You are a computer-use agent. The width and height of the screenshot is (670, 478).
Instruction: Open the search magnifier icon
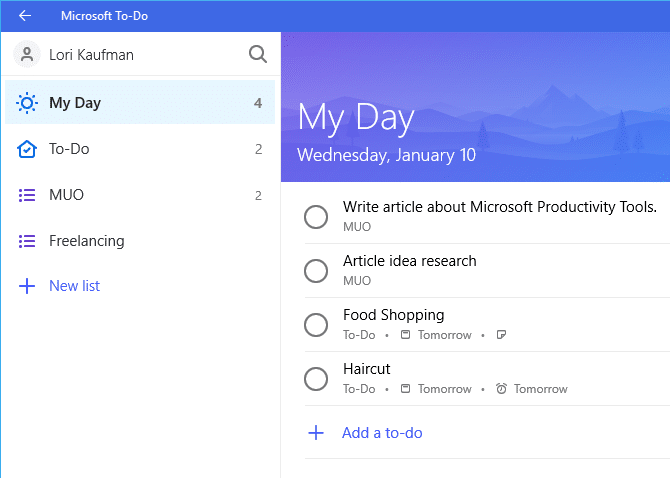click(258, 54)
